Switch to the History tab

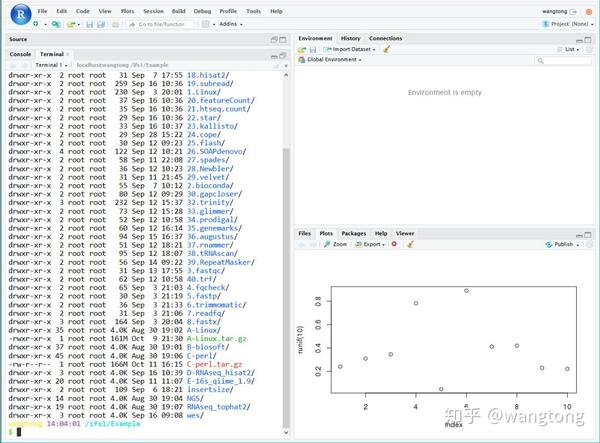point(351,38)
